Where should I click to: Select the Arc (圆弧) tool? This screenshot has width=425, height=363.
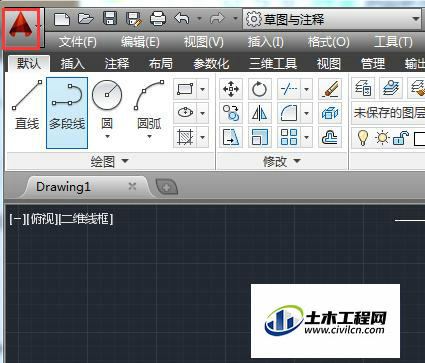[149, 103]
